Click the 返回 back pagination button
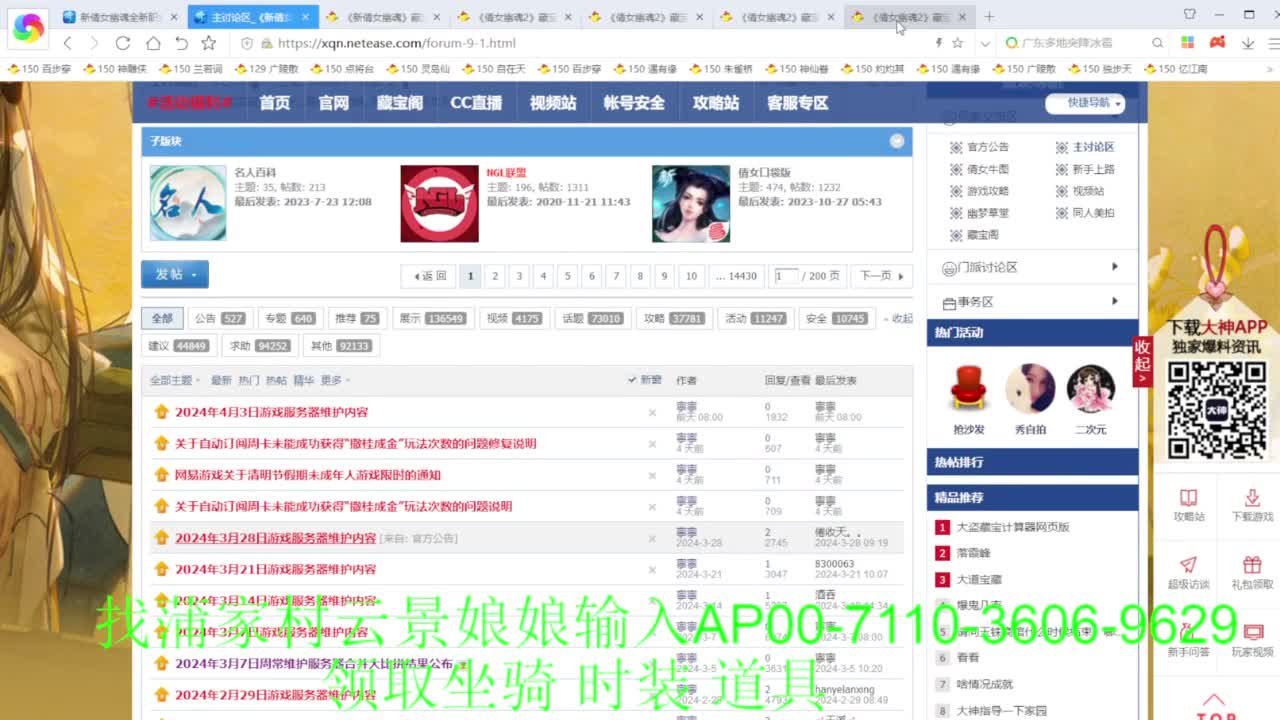Image resolution: width=1280 pixels, height=720 pixels. tap(430, 276)
